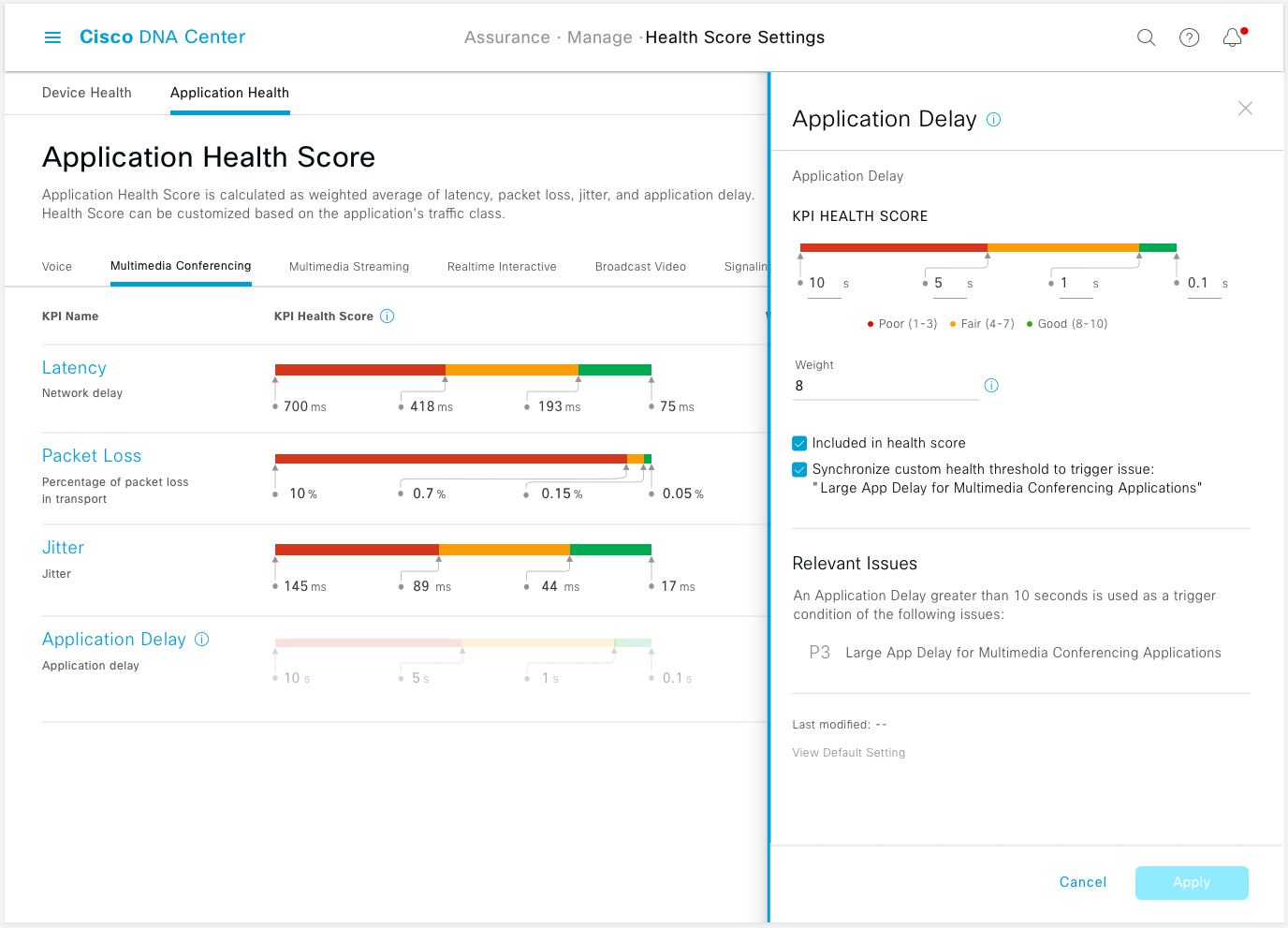Click 'Last modified: --' text
Viewport: 1288px width, 928px height.
point(840,725)
